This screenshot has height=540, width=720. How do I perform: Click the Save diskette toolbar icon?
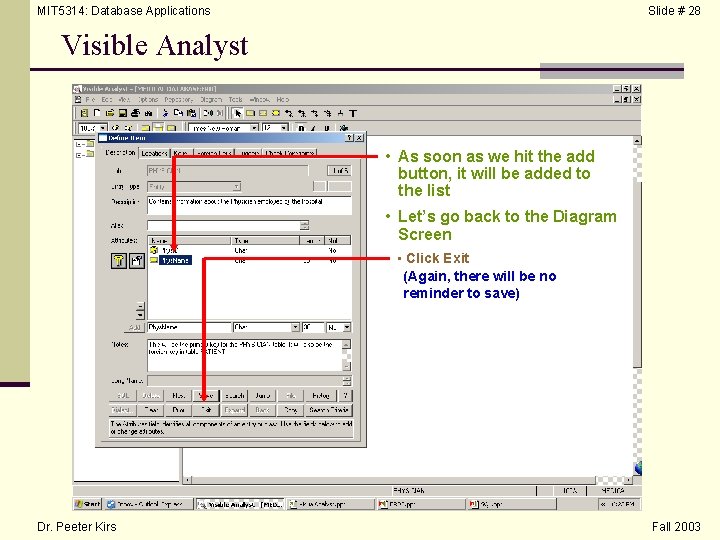coord(123,113)
